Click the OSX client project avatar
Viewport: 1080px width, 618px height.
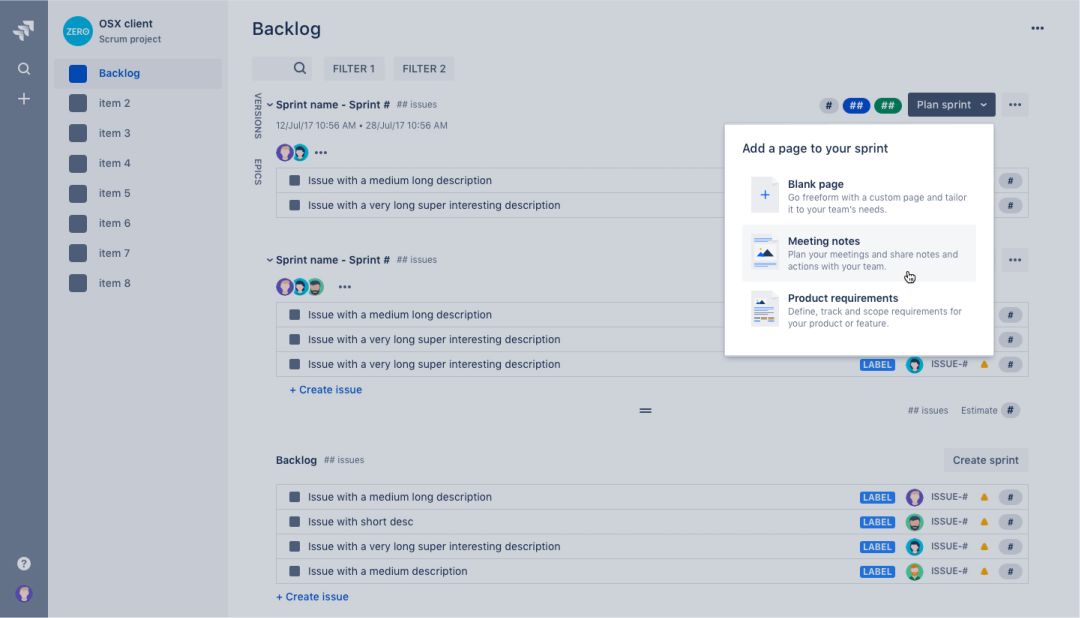[x=78, y=31]
